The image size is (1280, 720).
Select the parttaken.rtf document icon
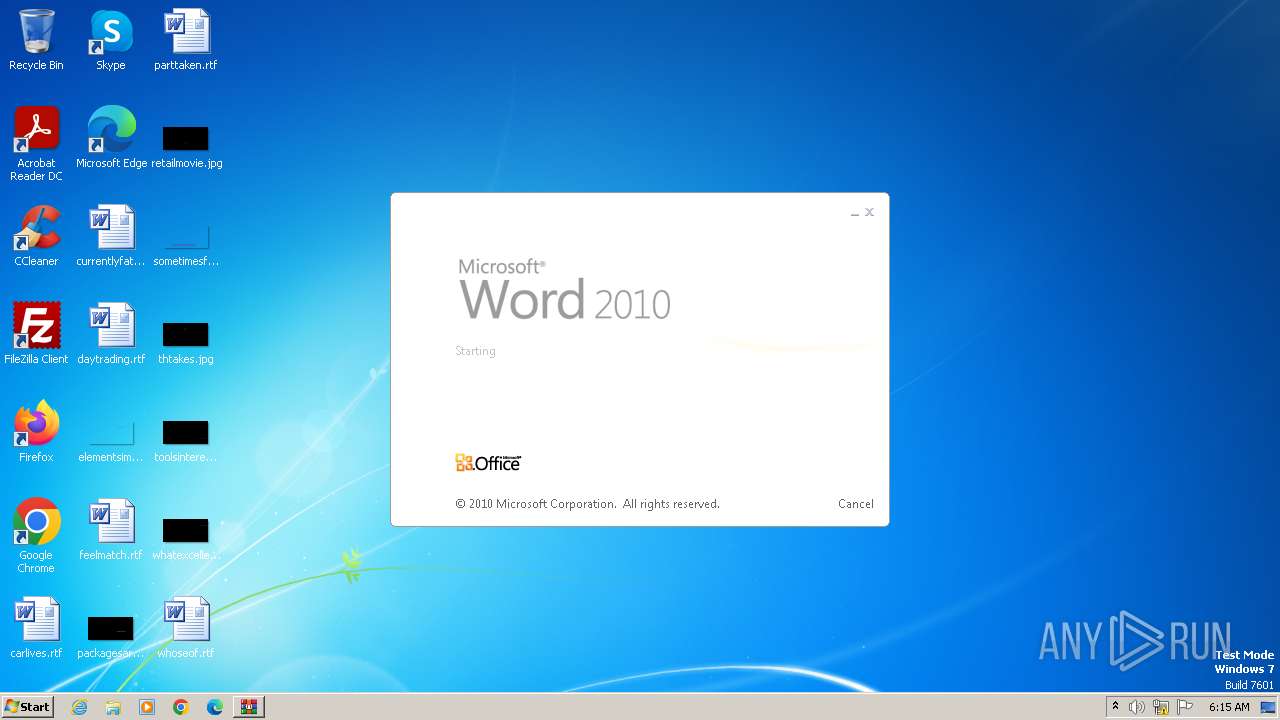(186, 40)
